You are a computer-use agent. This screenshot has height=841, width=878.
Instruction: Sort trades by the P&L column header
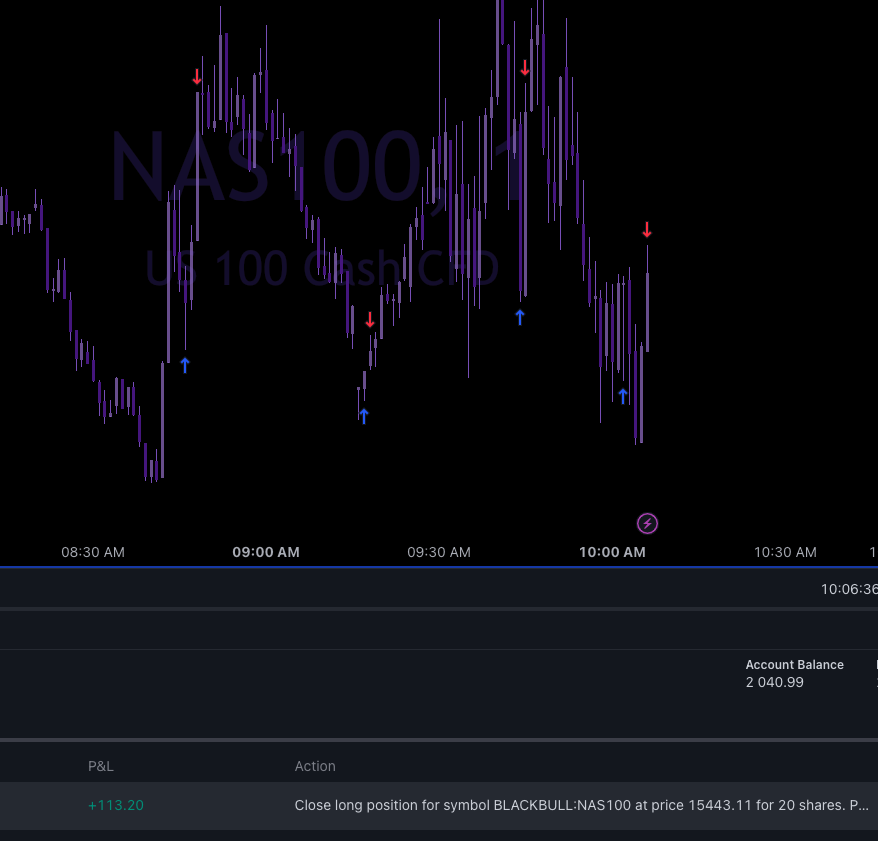101,766
